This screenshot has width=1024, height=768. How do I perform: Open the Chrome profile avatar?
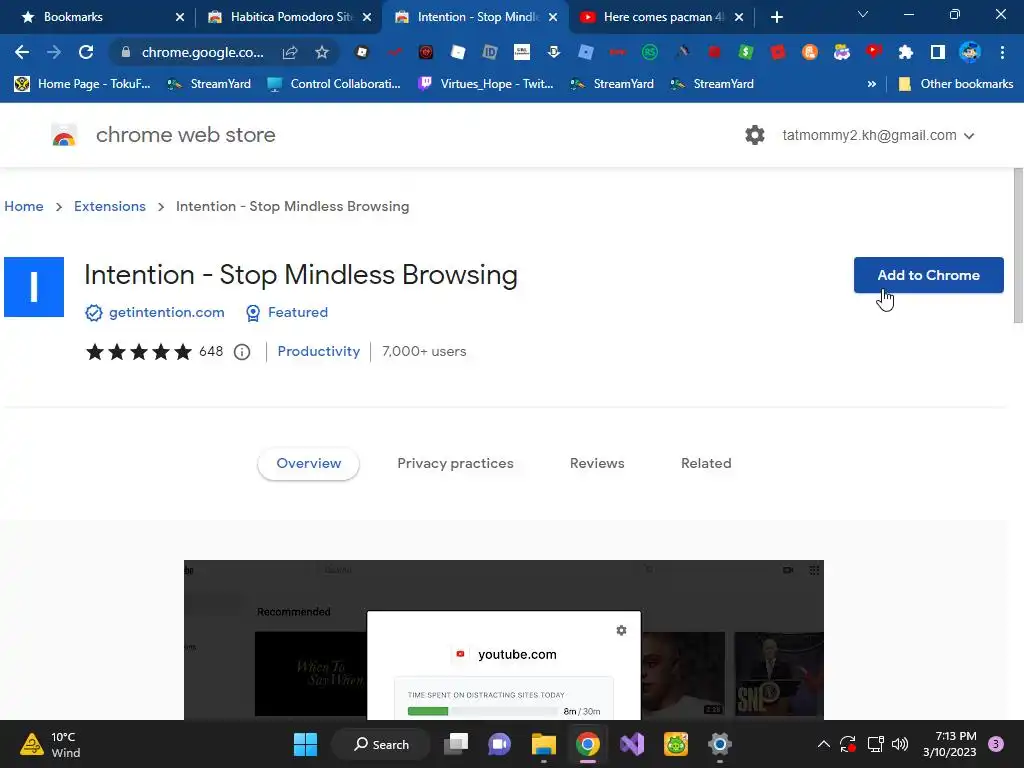click(x=970, y=52)
